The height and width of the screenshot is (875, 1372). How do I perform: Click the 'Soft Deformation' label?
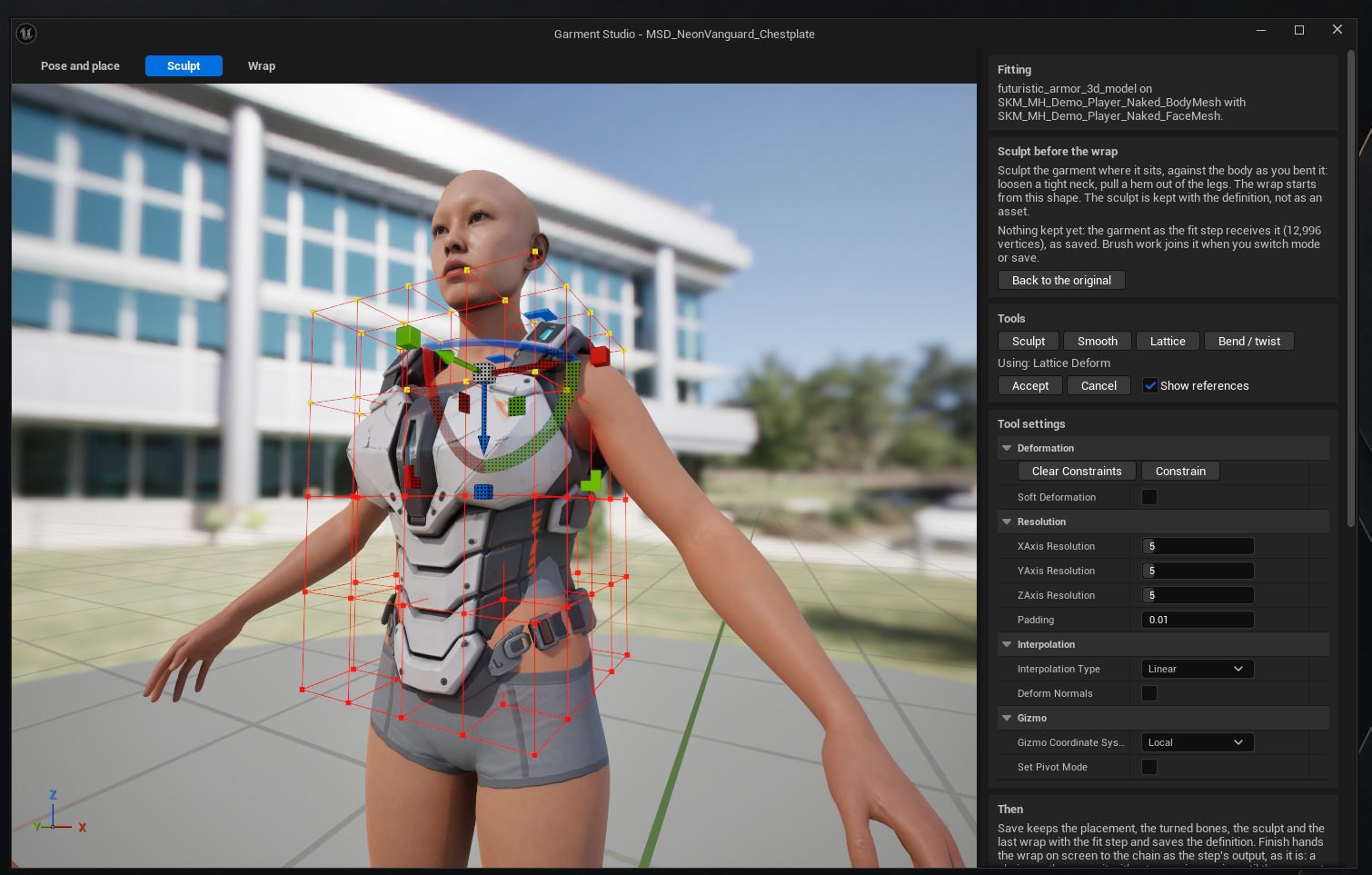click(x=1057, y=497)
